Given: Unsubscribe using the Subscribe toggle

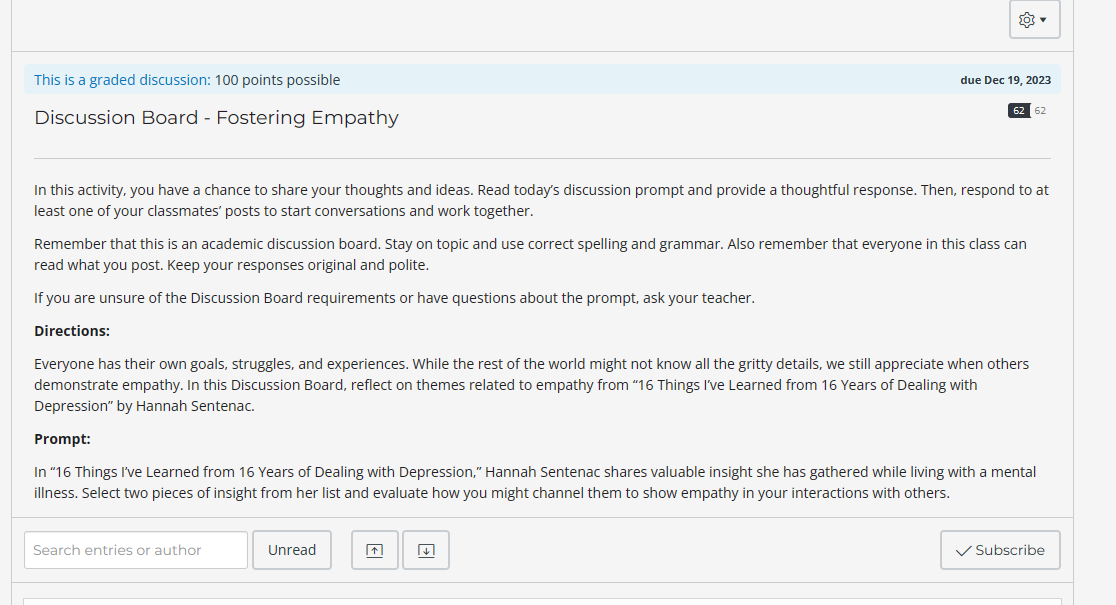Looking at the screenshot, I should (x=999, y=549).
